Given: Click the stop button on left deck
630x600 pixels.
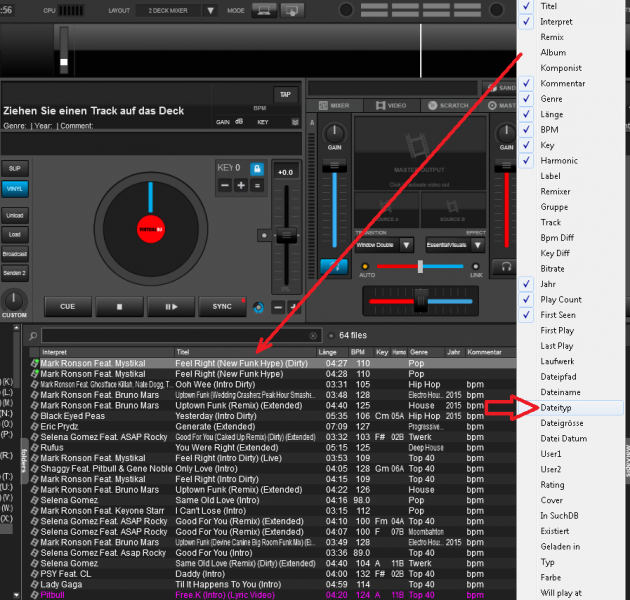Looking at the screenshot, I should tap(120, 307).
